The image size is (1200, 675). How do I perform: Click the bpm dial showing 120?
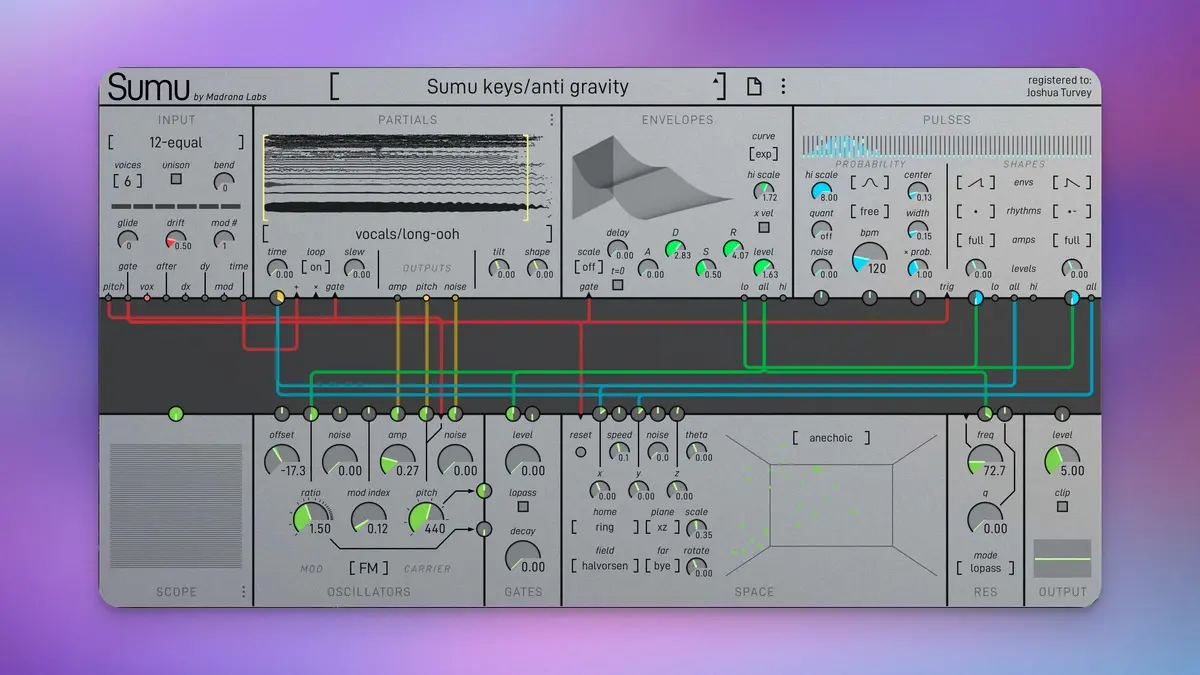(868, 259)
